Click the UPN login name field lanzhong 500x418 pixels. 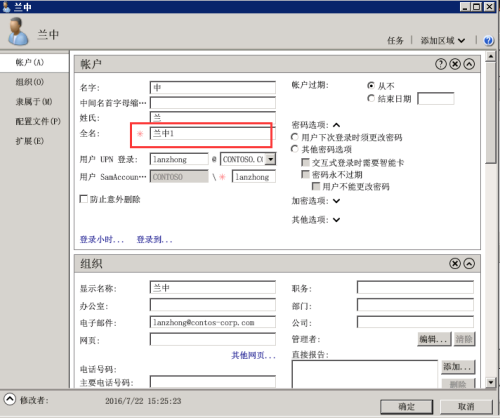coord(179,159)
